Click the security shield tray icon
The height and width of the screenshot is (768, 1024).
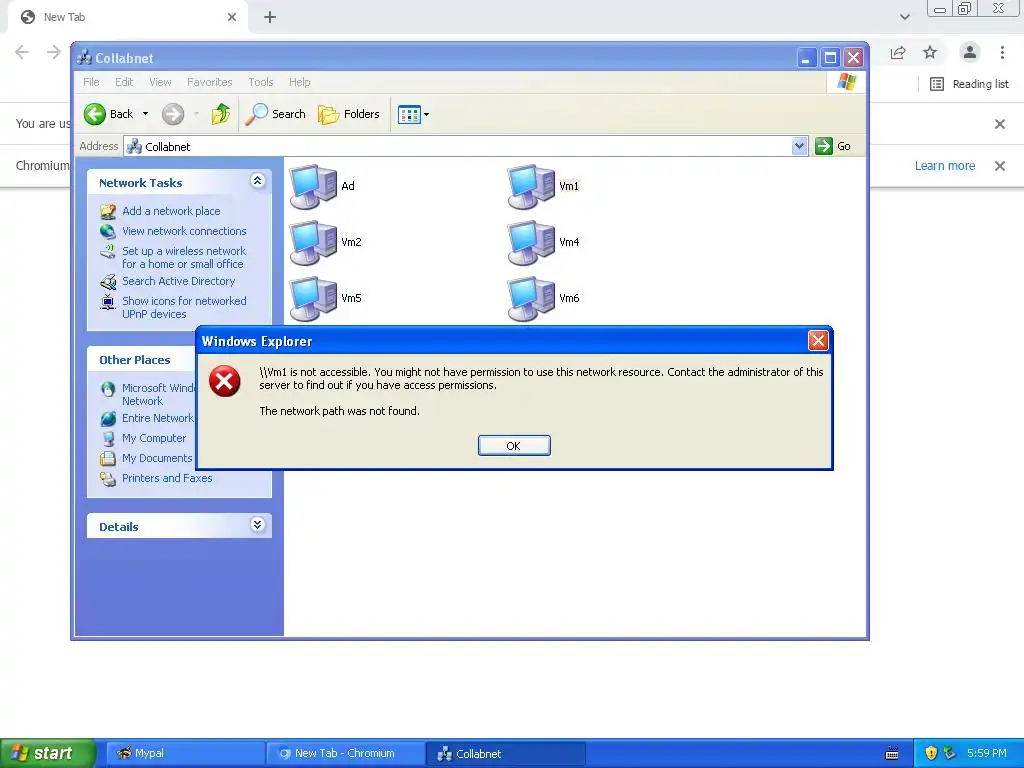click(x=931, y=753)
